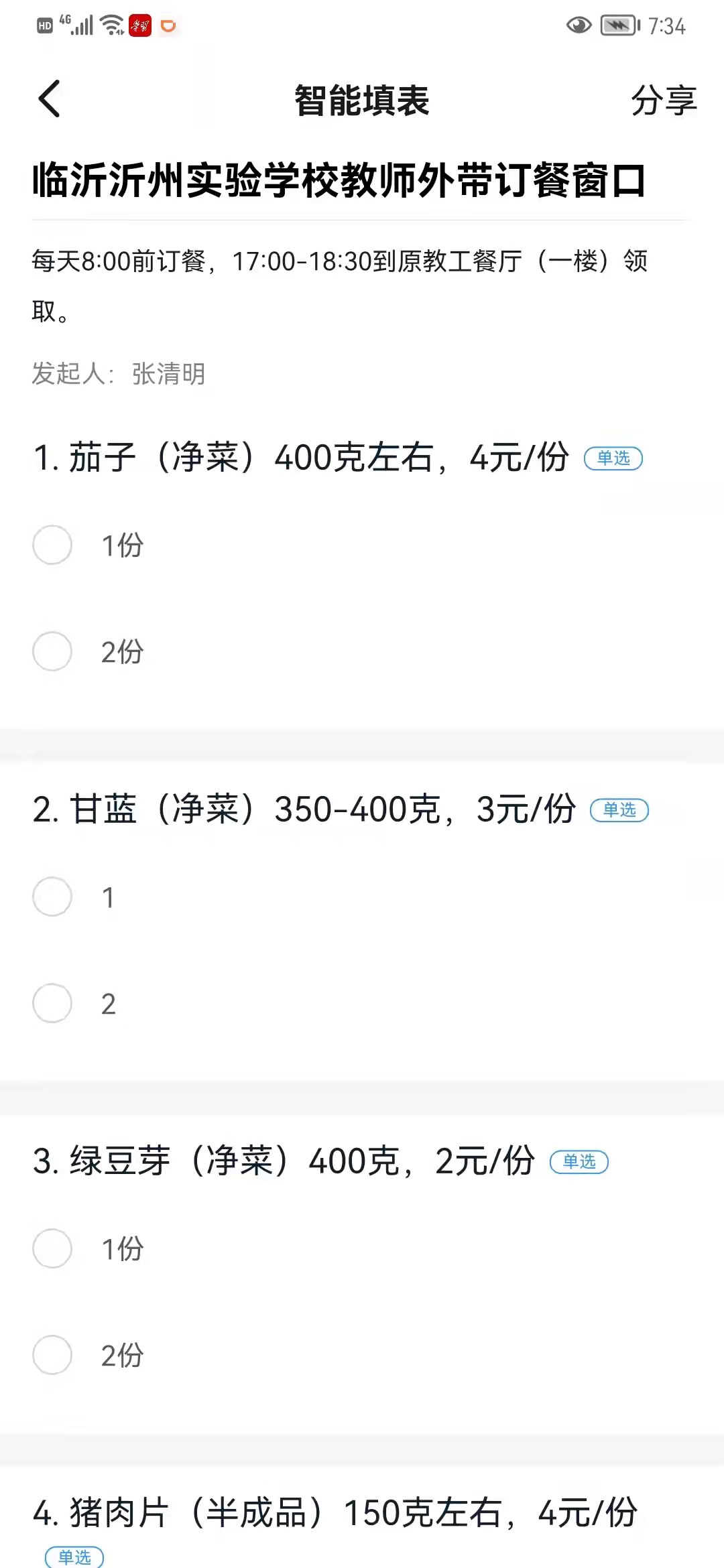Tap the battery status icon
Screen dimensions: 724x1568
click(x=619, y=25)
